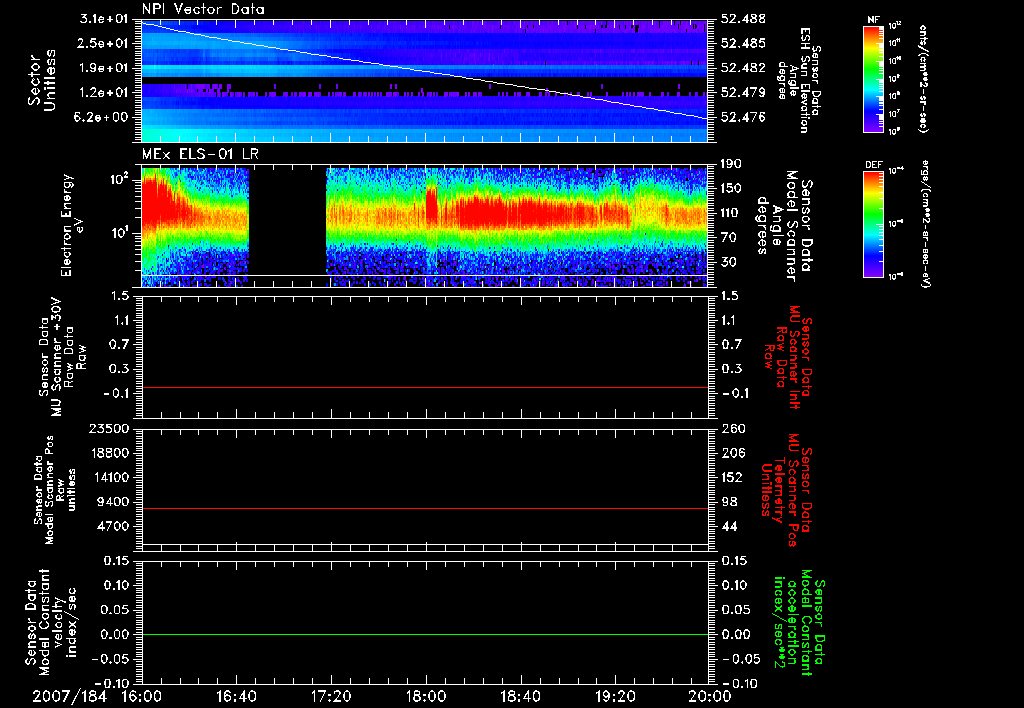Click the 9400 scanner position tick label
The image size is (1024, 708).
coord(113,502)
